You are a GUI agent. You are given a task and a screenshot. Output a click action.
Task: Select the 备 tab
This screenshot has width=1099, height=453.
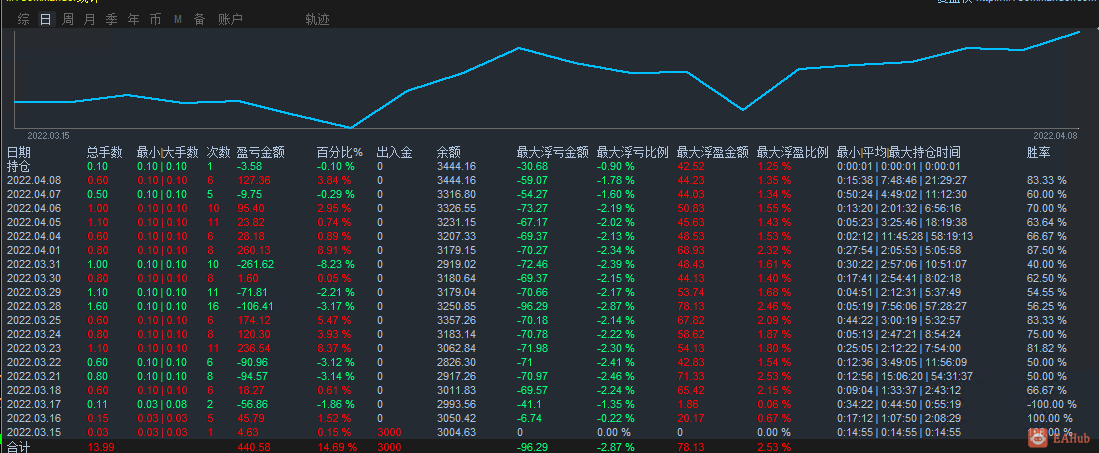point(199,20)
